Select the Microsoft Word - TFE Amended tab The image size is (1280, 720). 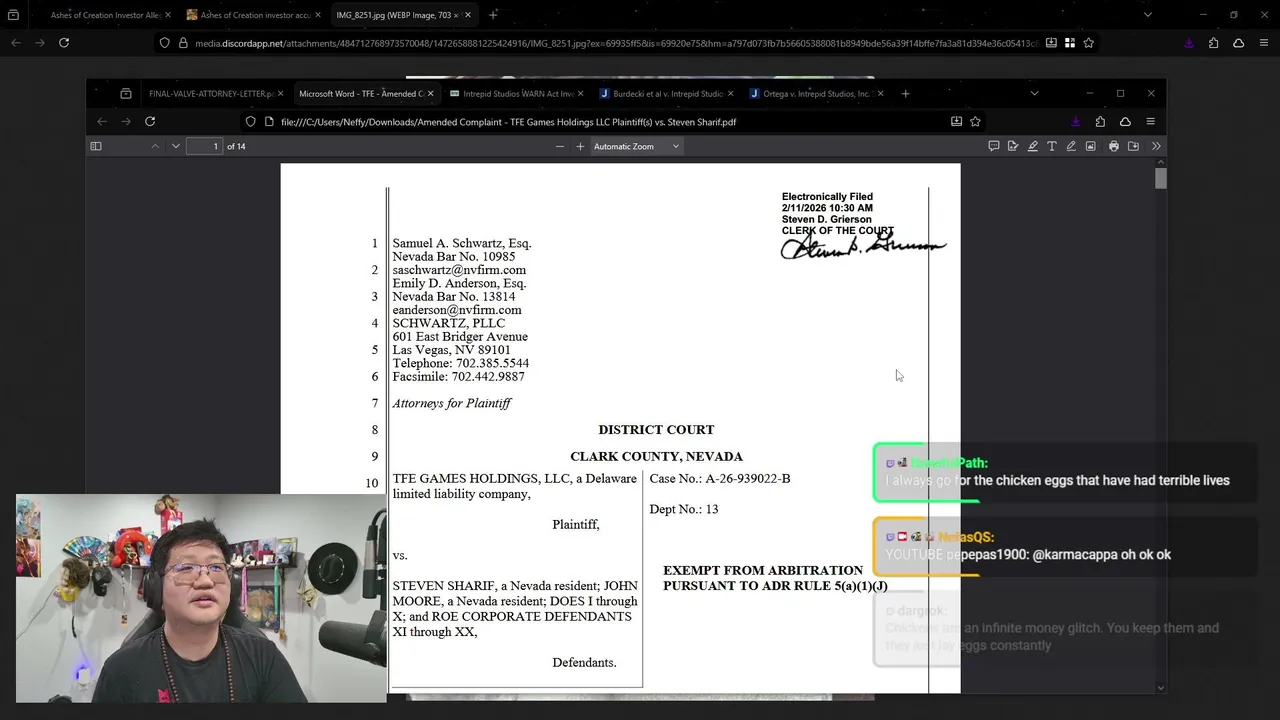[360, 94]
